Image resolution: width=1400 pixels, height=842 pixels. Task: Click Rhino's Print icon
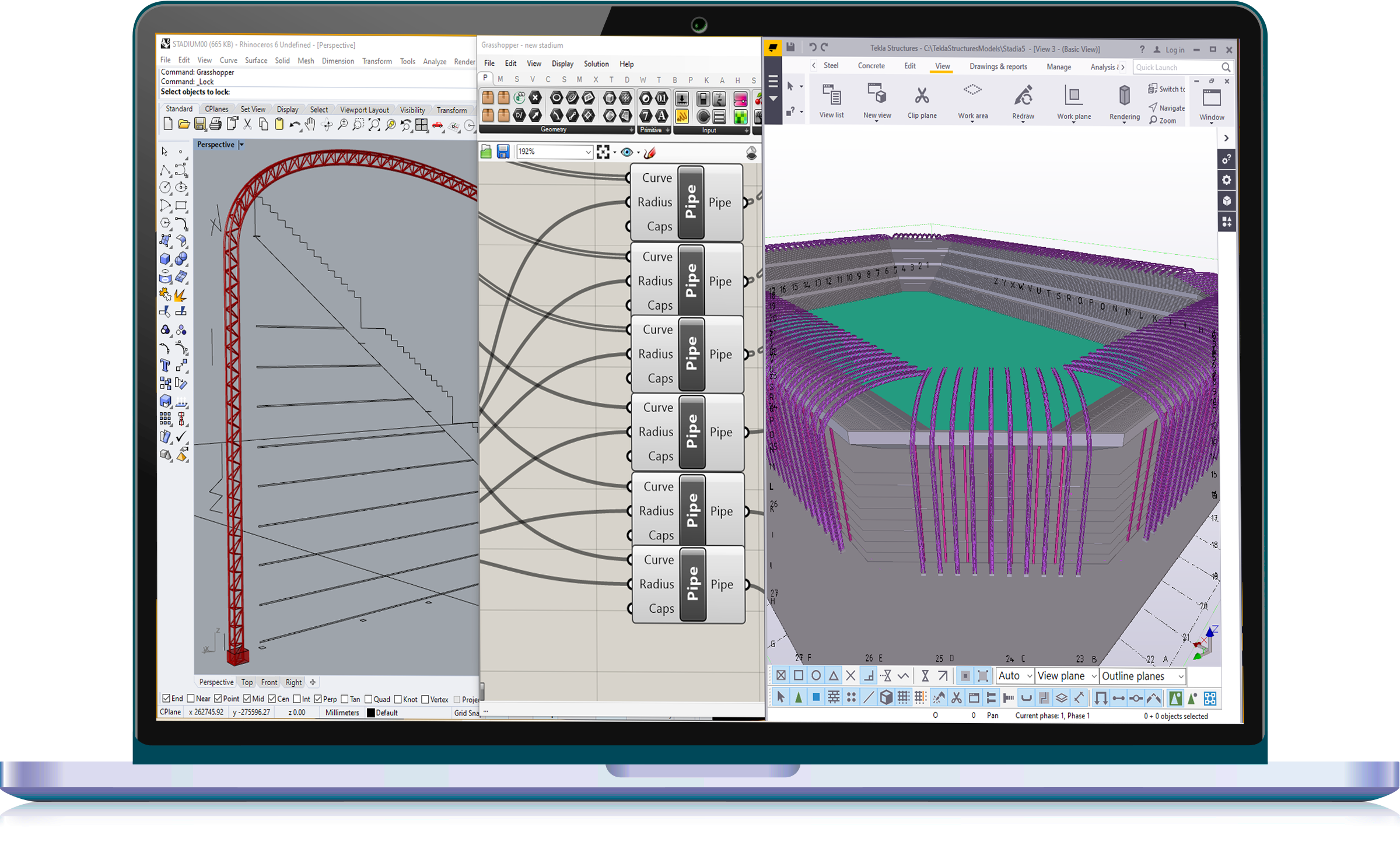click(x=215, y=124)
